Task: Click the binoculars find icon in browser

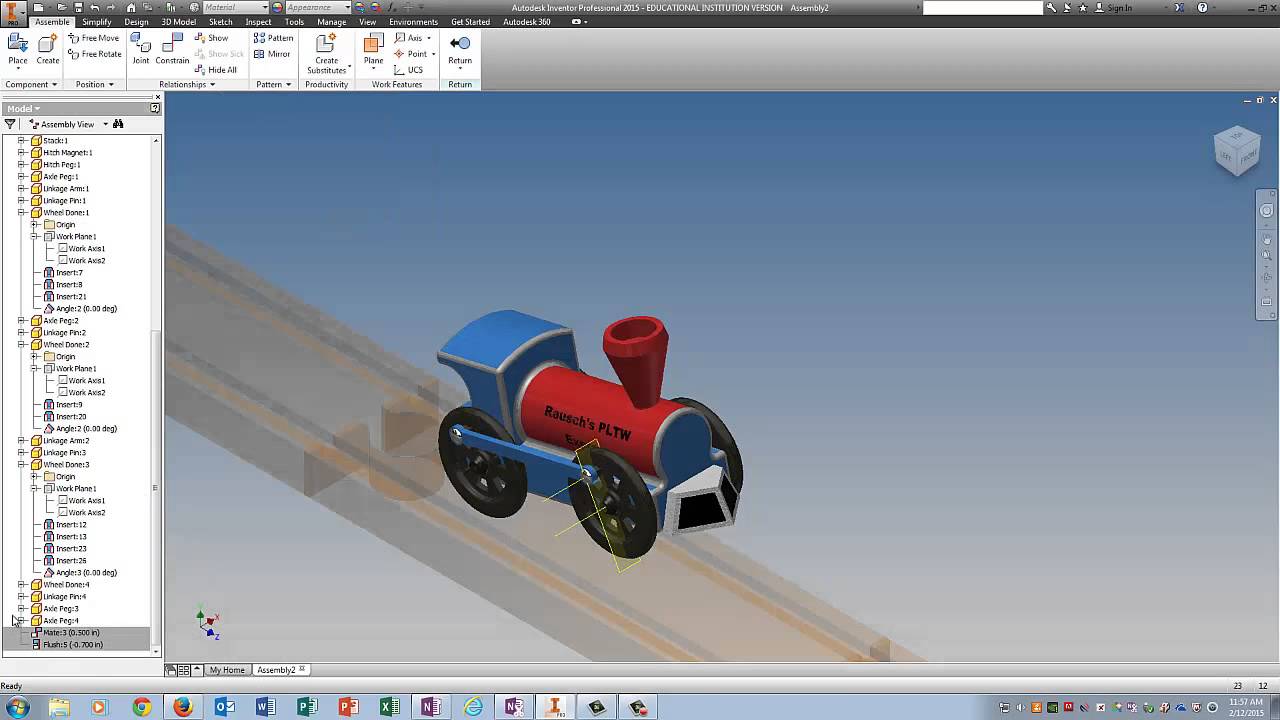Action: pos(118,124)
